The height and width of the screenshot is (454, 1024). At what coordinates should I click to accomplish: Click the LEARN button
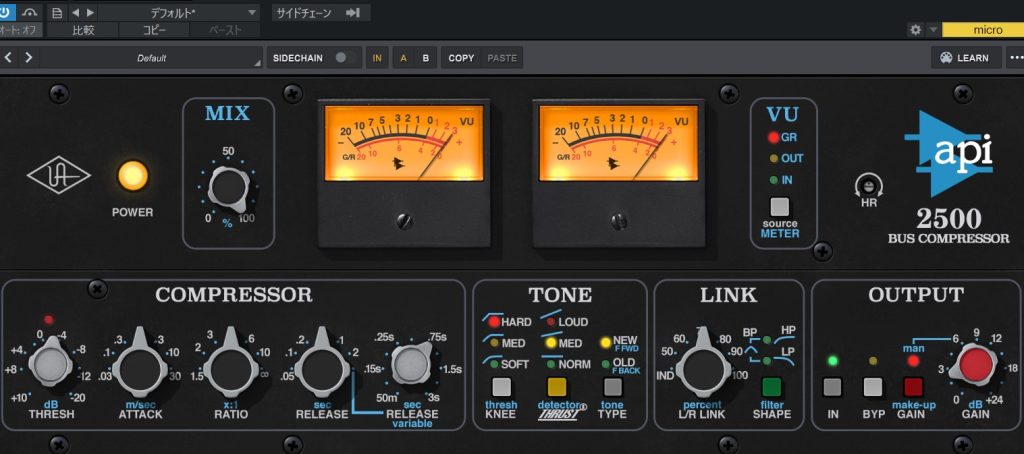tap(965, 58)
